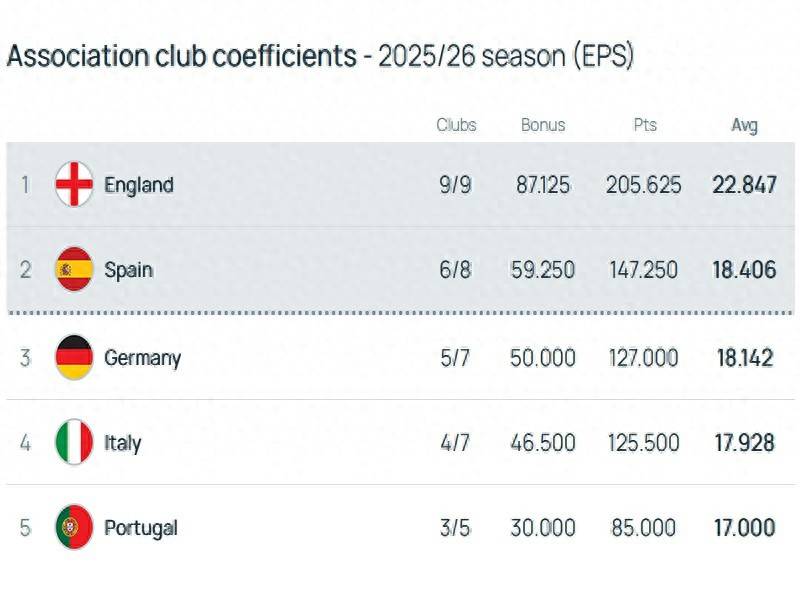Sort by the Avg column header
The width and height of the screenshot is (800, 600).
point(744,125)
